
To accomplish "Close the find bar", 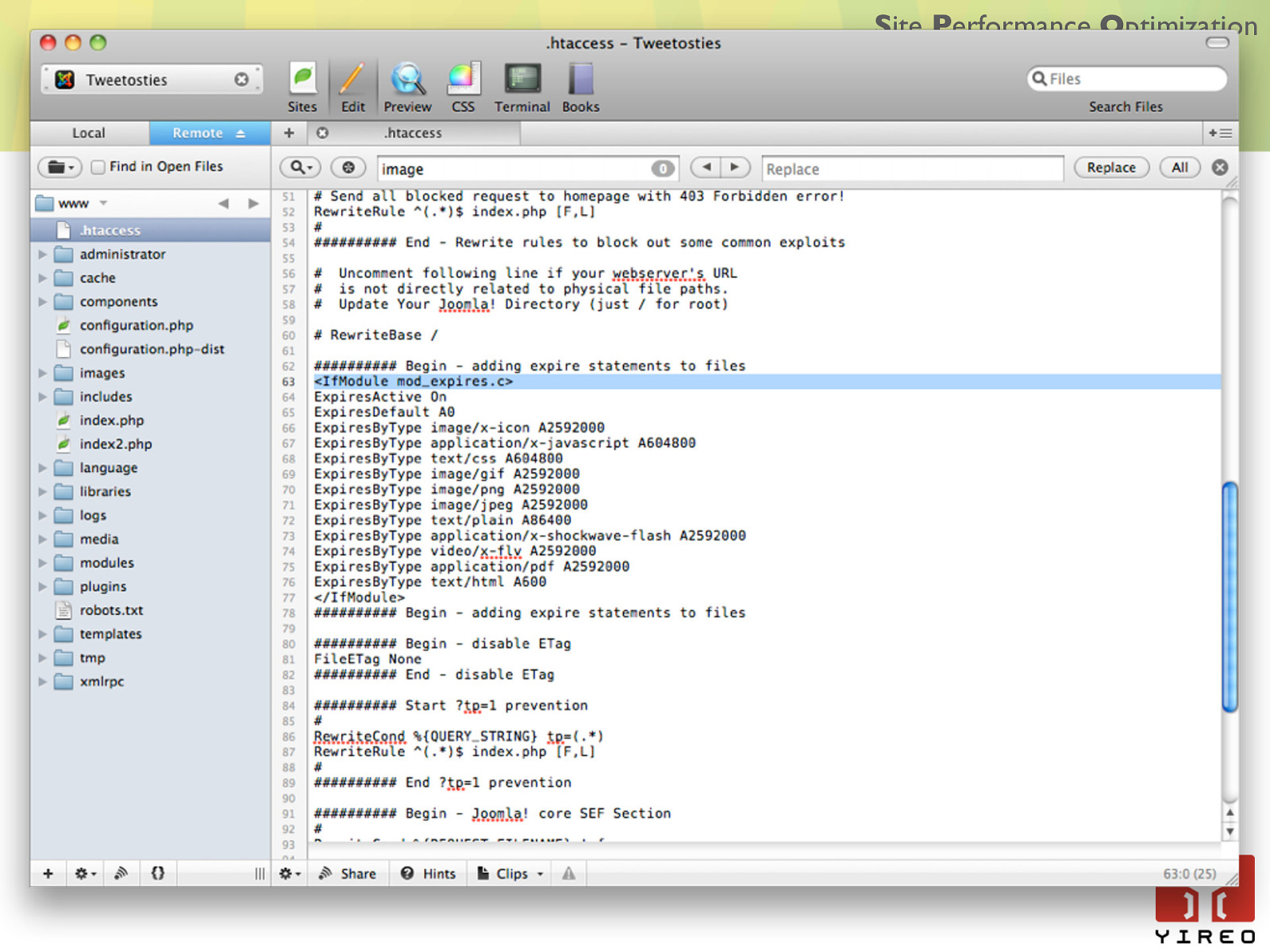I will (1220, 167).
